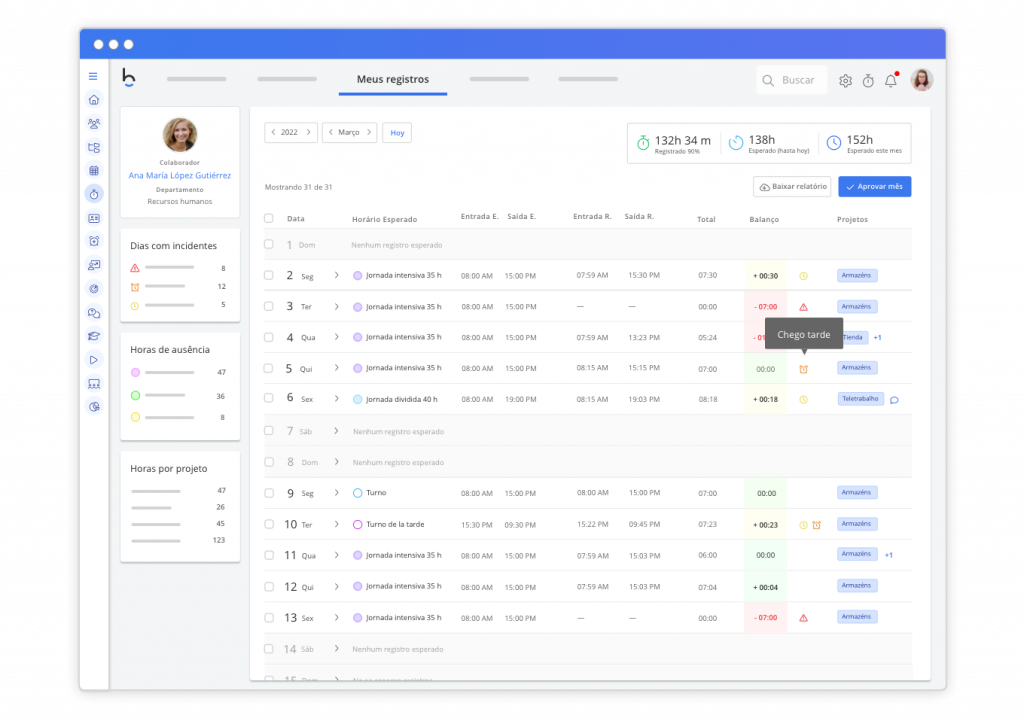Open the home icon in sidebar
1024x727 pixels.
94,99
